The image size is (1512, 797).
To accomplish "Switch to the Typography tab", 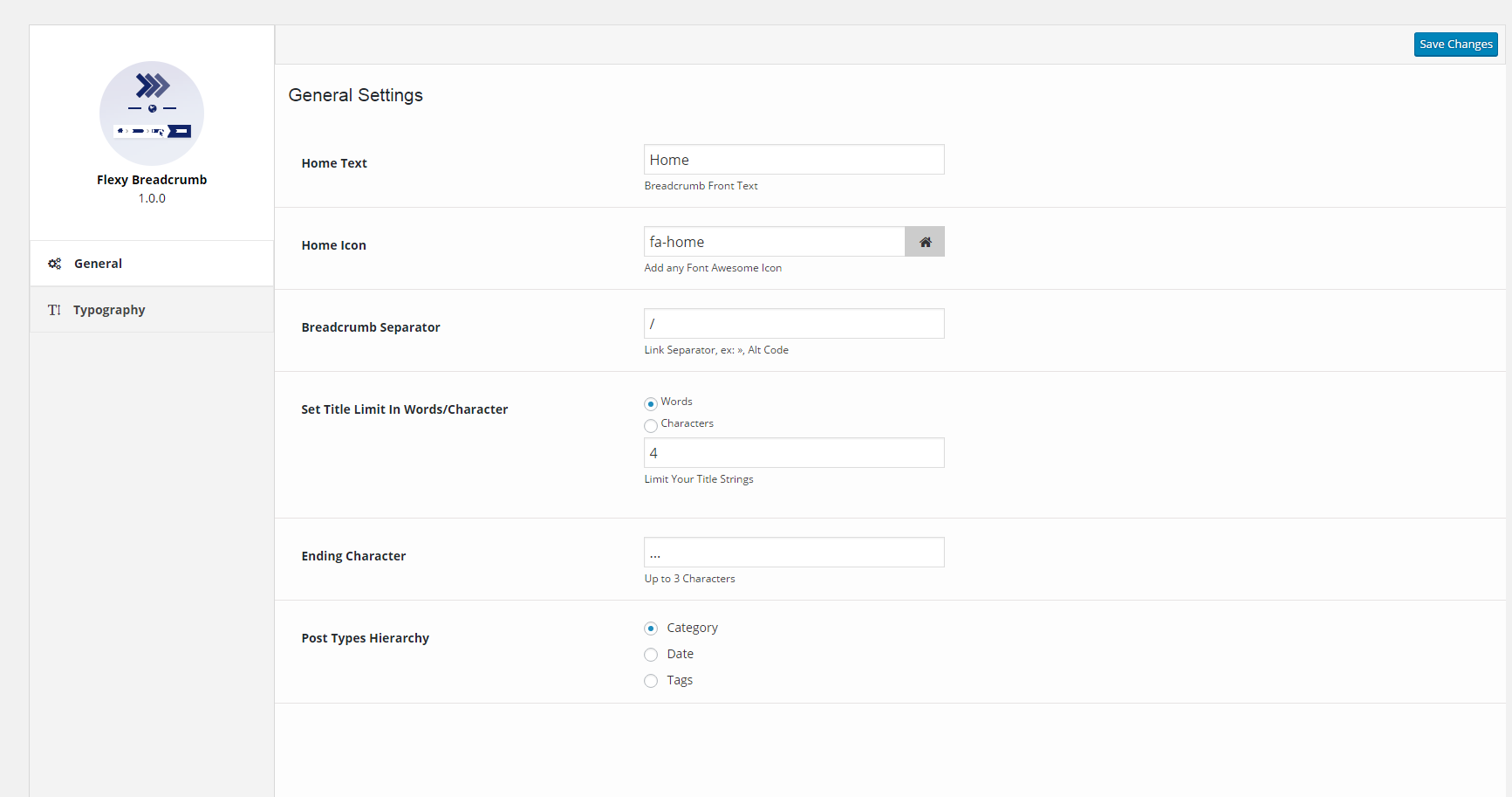I will 109,310.
